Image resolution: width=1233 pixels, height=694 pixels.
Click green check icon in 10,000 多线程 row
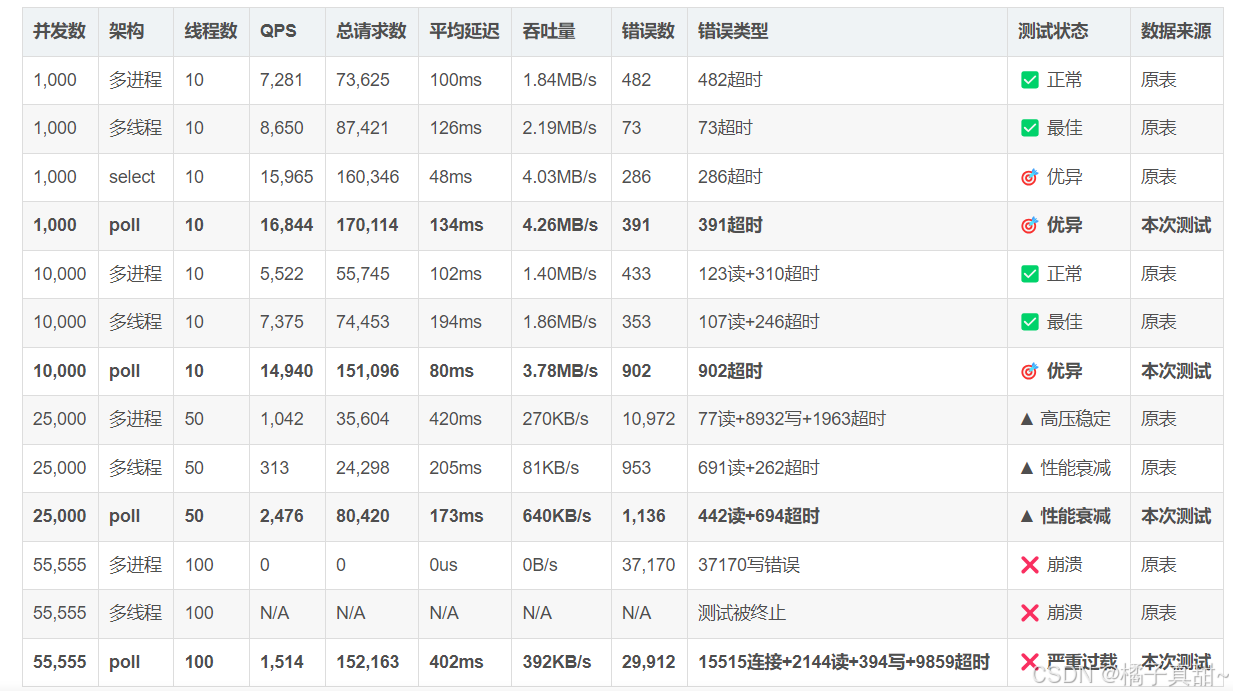click(x=1029, y=322)
